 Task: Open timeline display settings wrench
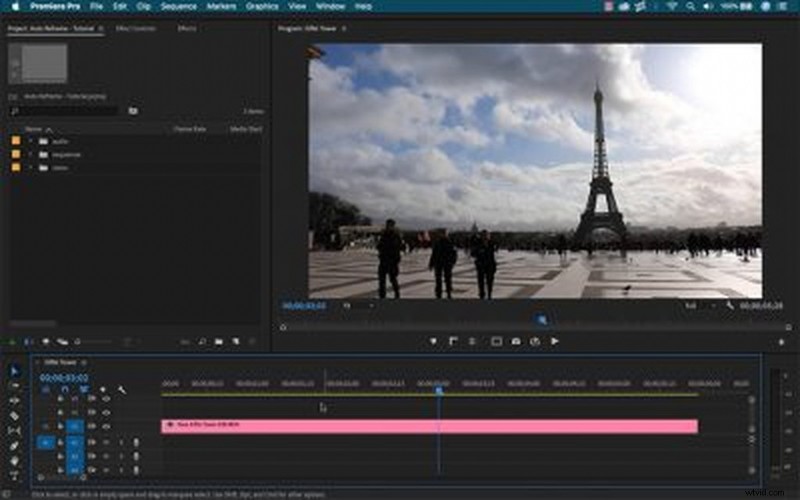pyautogui.click(x=121, y=390)
